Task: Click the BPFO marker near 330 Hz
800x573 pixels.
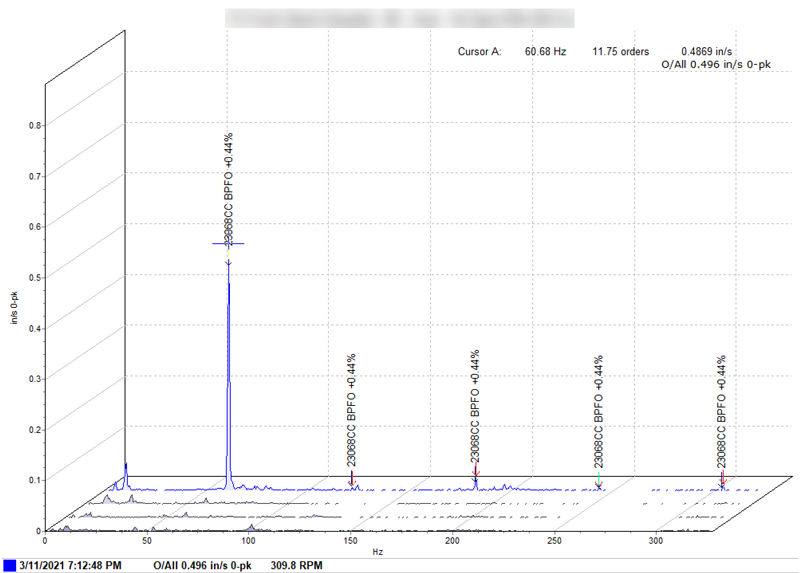Action: click(721, 411)
